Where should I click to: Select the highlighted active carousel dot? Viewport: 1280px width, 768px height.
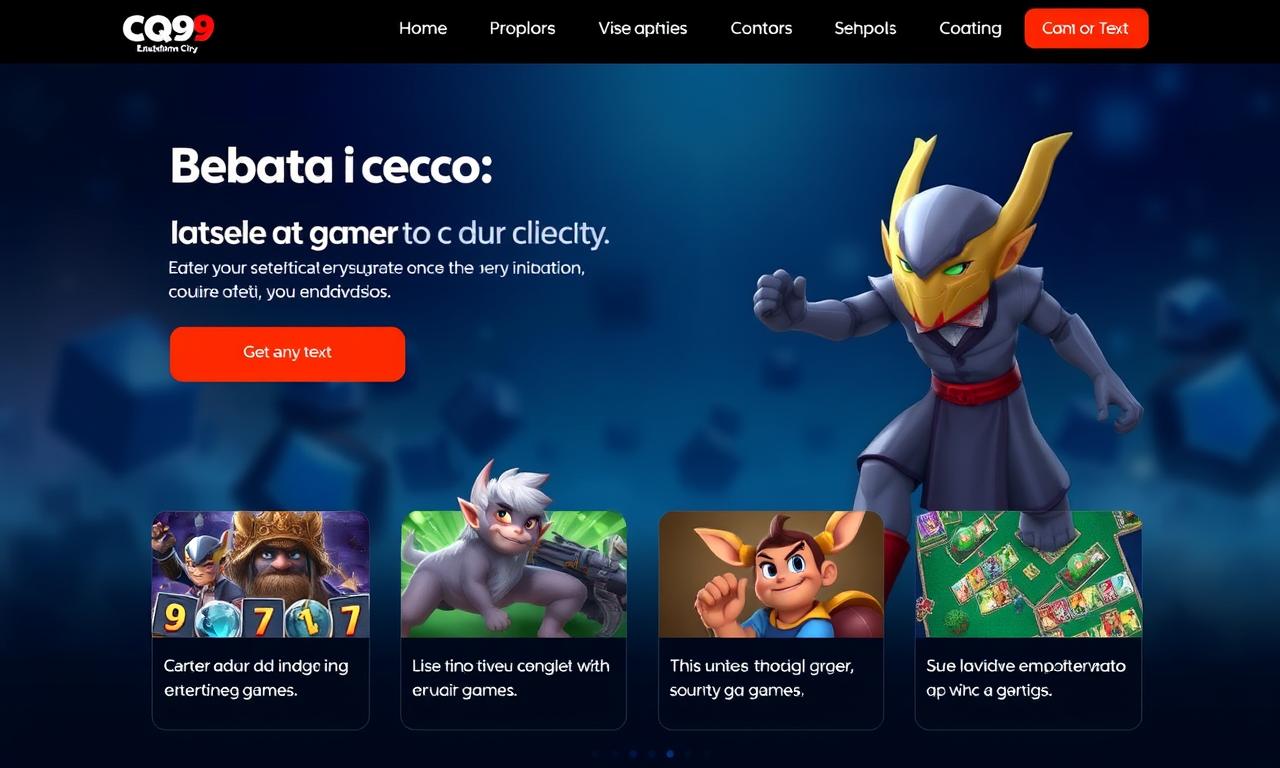[670, 753]
